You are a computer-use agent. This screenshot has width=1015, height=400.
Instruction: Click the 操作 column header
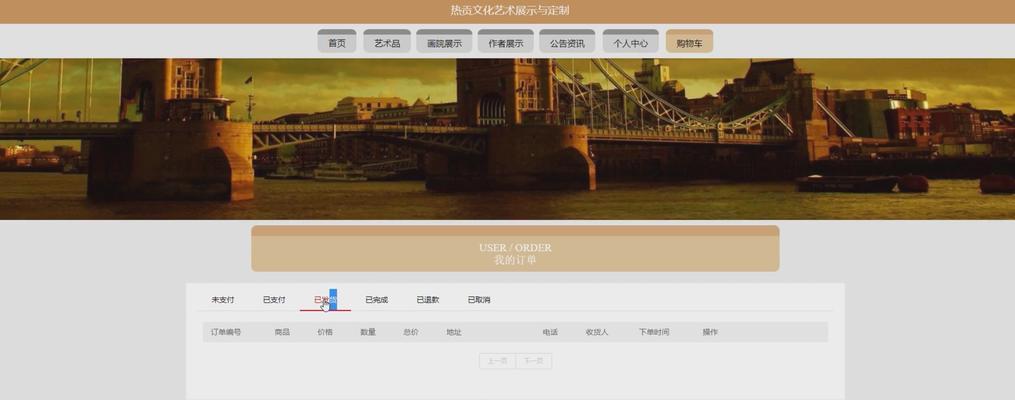click(710, 332)
